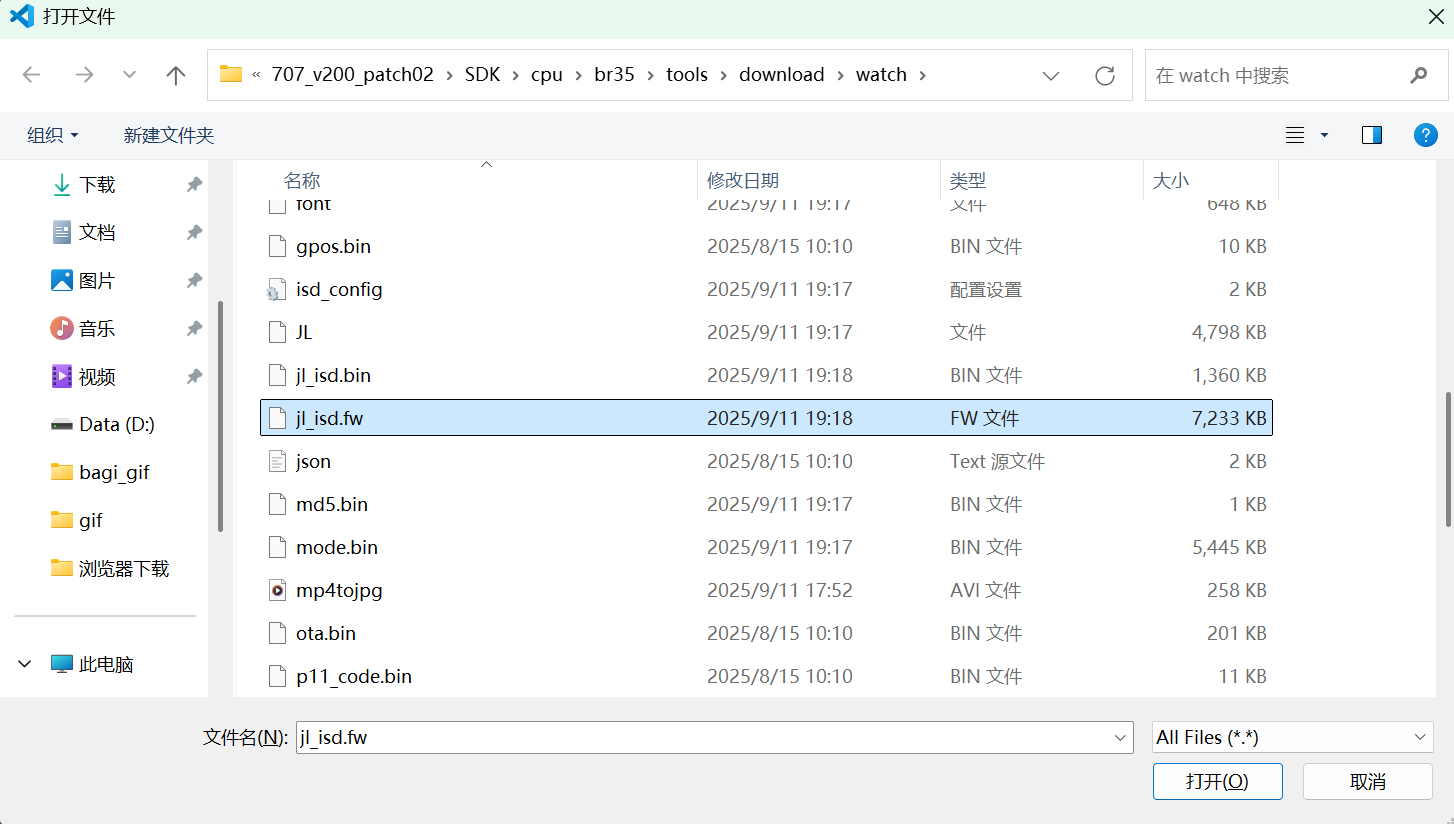Open Downloads (下载) in quick access
Viewport: 1454px width, 824px height.
pos(97,185)
